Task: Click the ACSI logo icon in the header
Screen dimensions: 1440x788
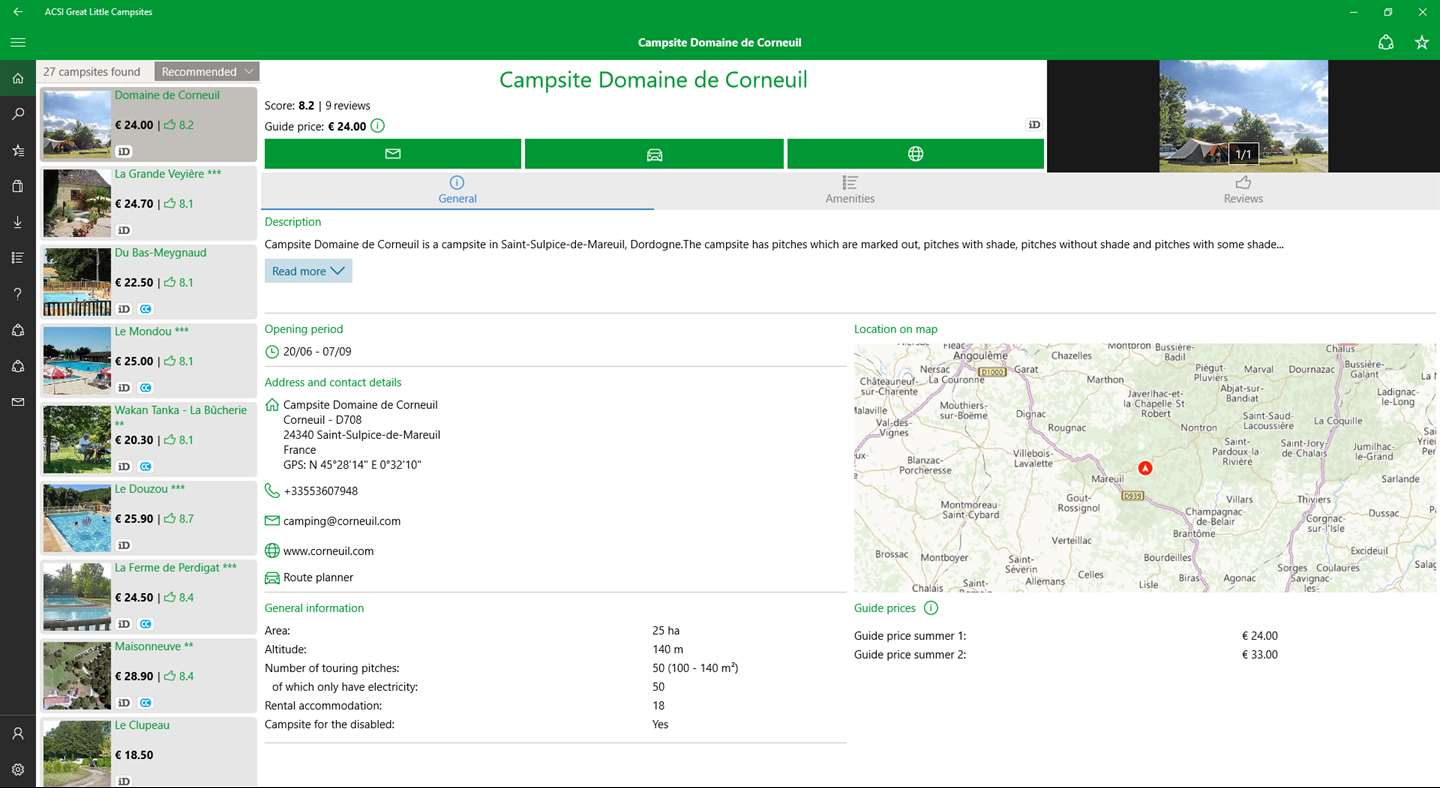Action: (x=1386, y=43)
